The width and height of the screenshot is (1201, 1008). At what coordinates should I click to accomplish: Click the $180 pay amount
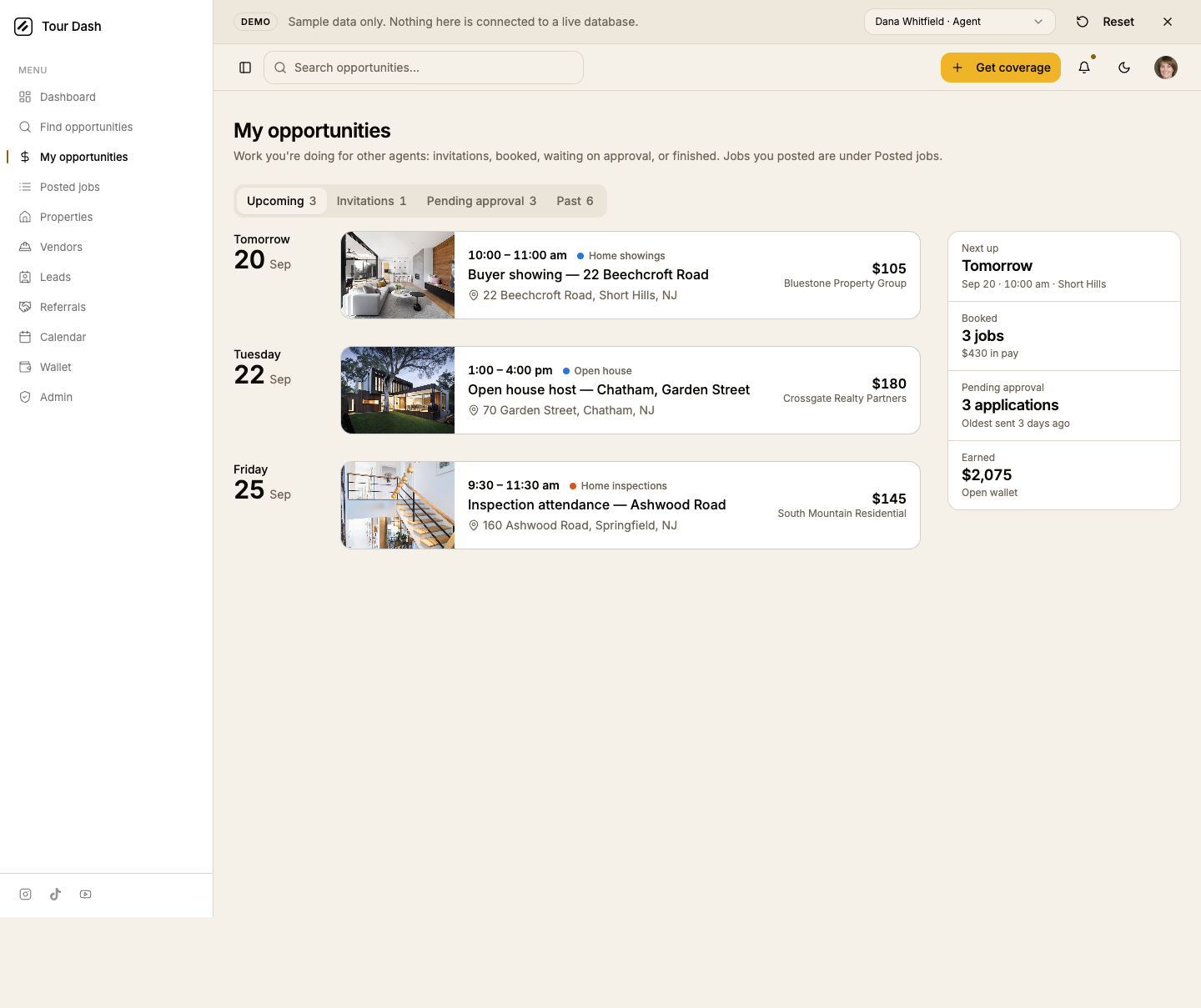click(x=889, y=384)
